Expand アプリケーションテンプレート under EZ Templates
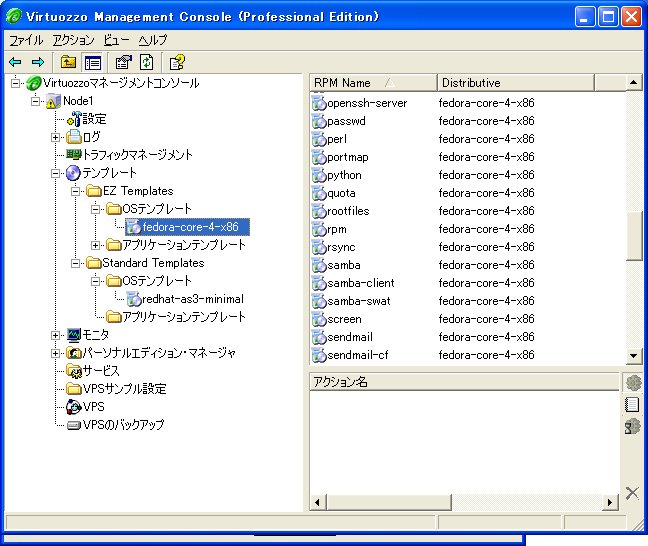648x546 pixels. click(95, 245)
